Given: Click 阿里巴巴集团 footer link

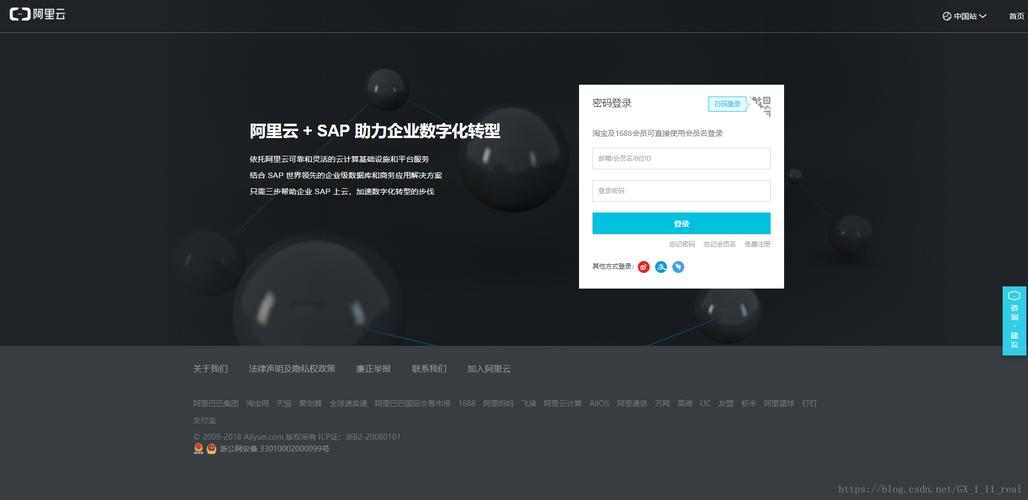Looking at the screenshot, I should [x=216, y=404].
